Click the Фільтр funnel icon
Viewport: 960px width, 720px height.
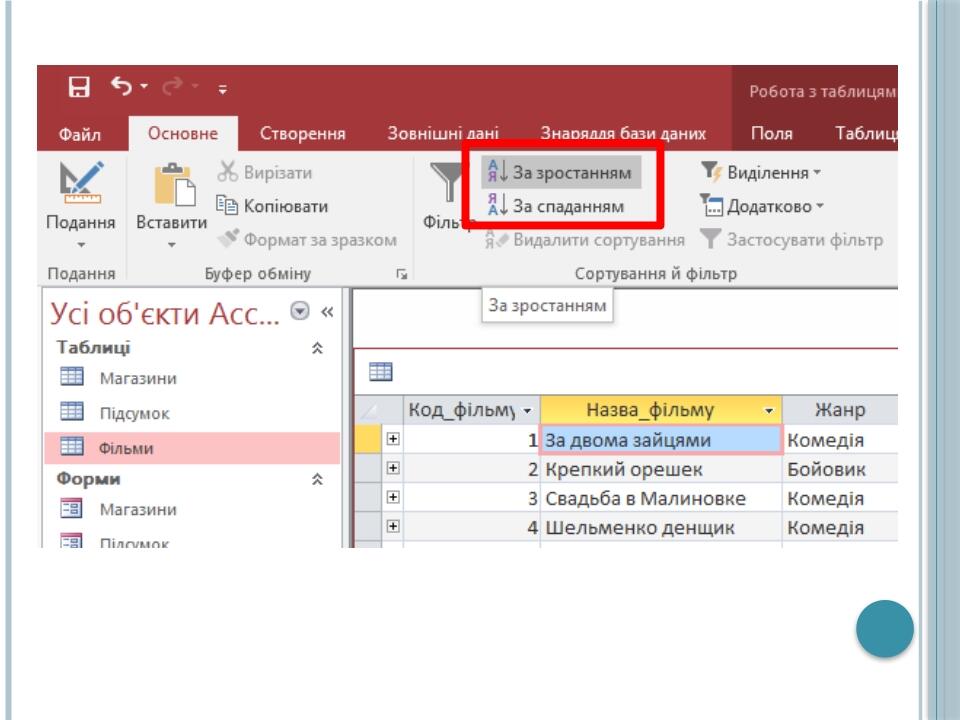(446, 182)
